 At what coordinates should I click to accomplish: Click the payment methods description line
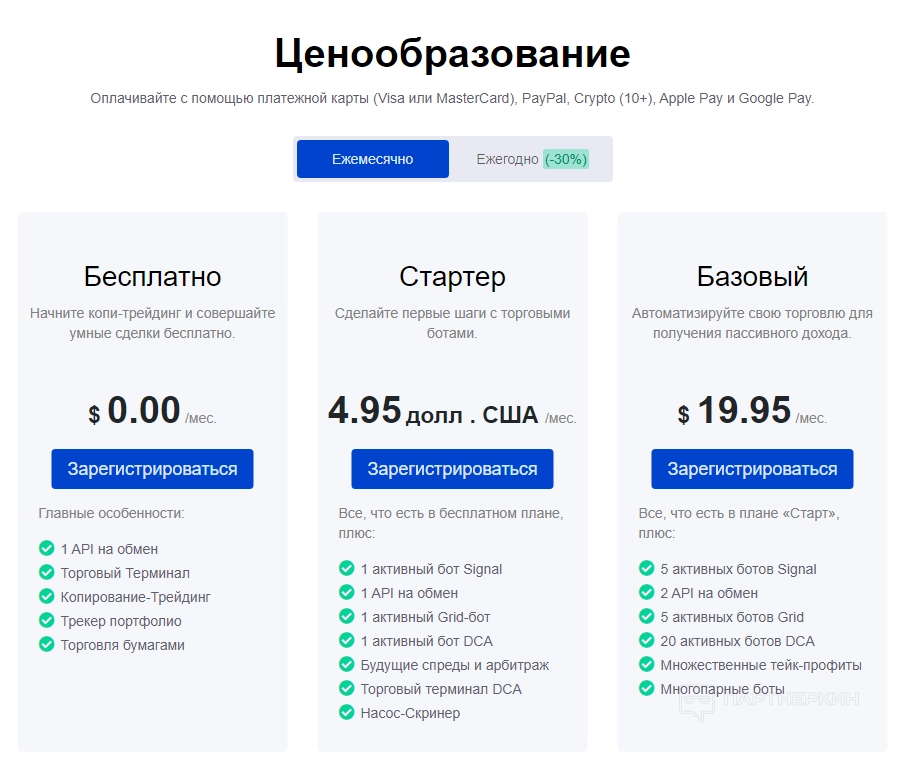coord(452,99)
